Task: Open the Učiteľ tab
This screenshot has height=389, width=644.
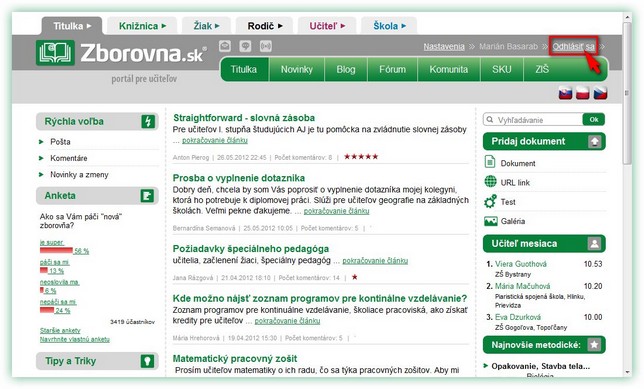Action: coord(327,26)
